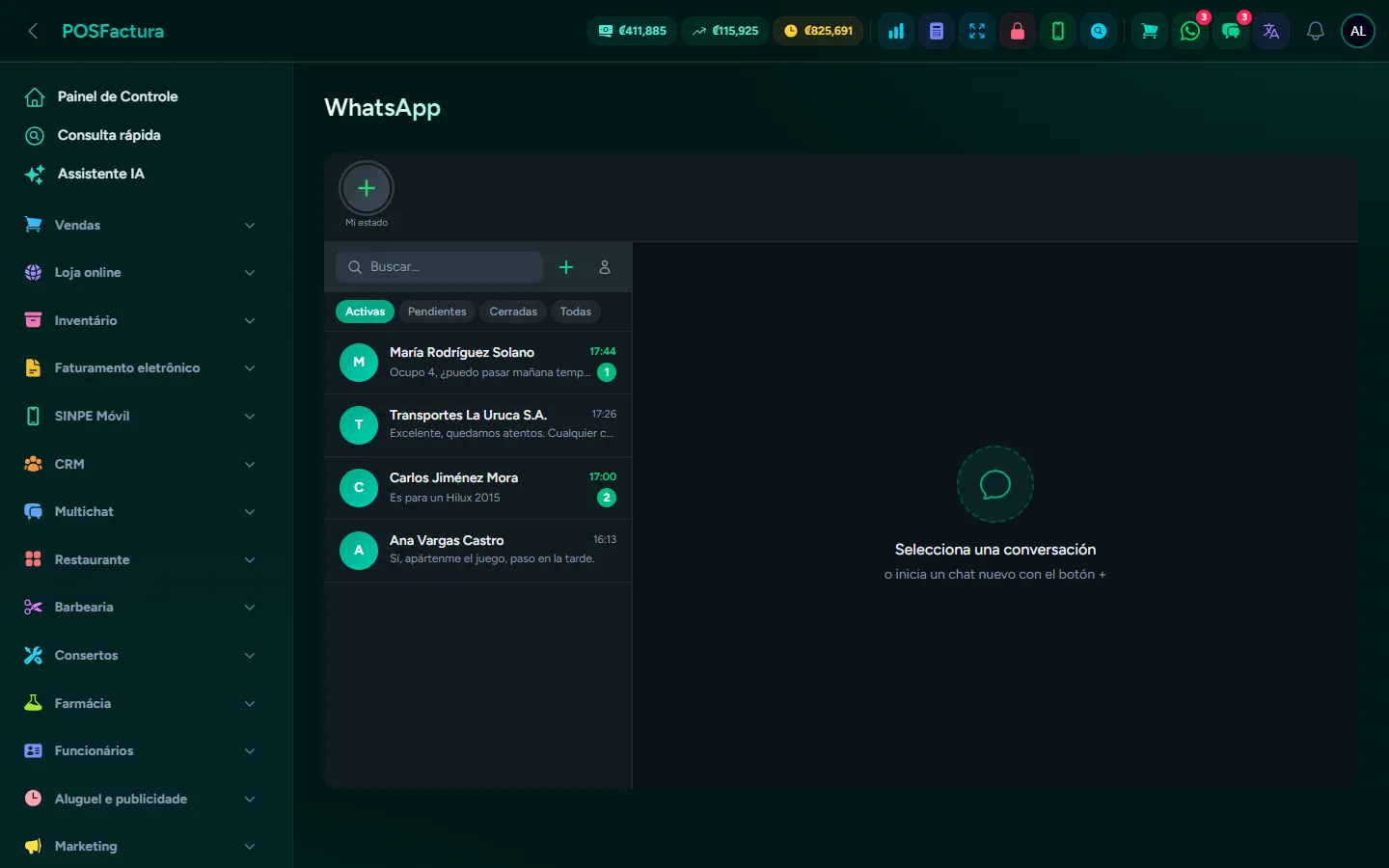Click the ₡411,885 cash balance pill
Image resolution: width=1389 pixels, height=868 pixels.
[633, 31]
